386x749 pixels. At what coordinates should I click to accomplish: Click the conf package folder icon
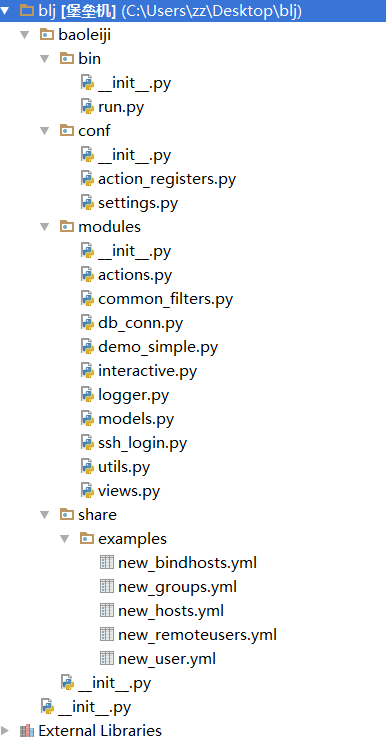point(67,130)
